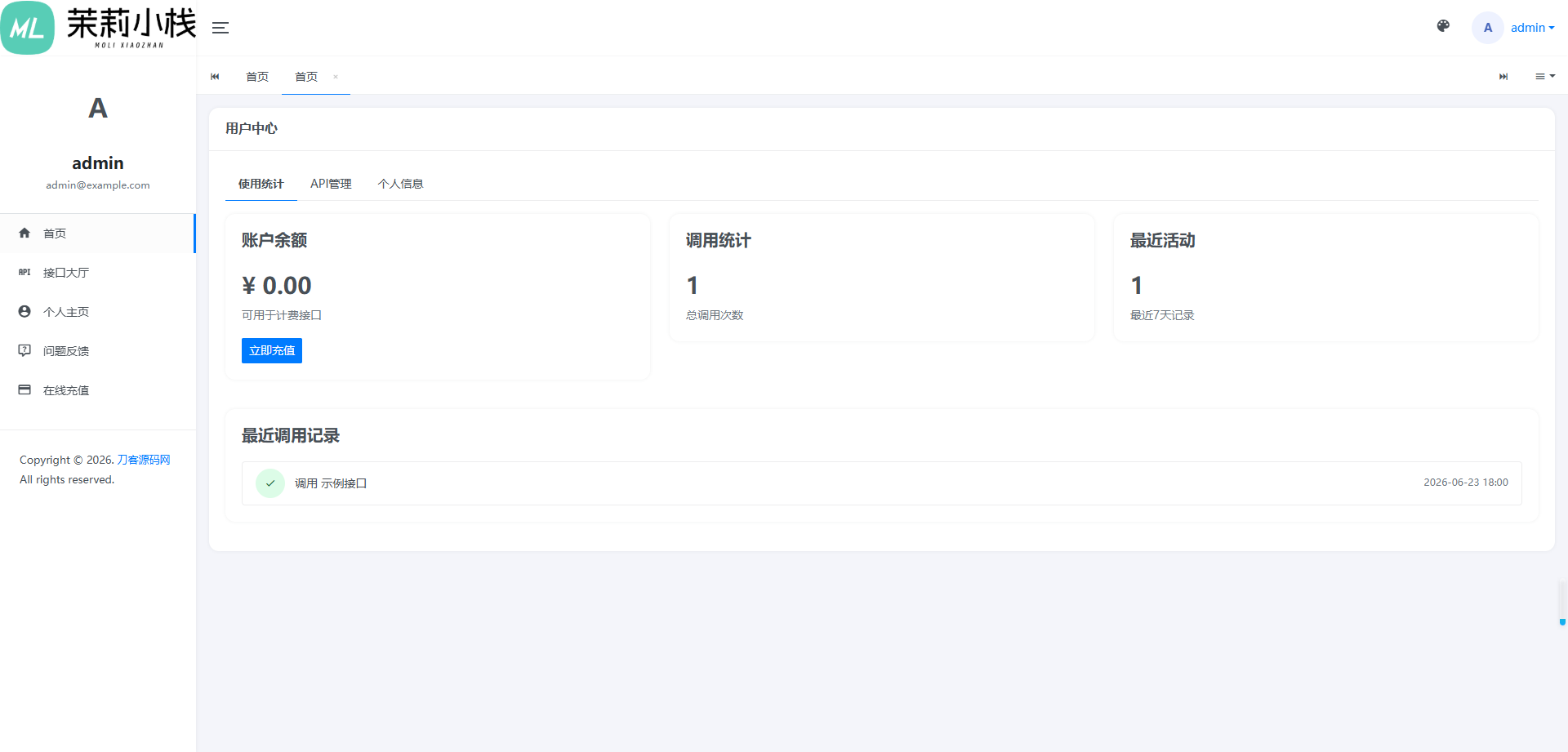The image size is (1568, 752).
Task: Expand the admin user dropdown
Action: click(x=1532, y=28)
